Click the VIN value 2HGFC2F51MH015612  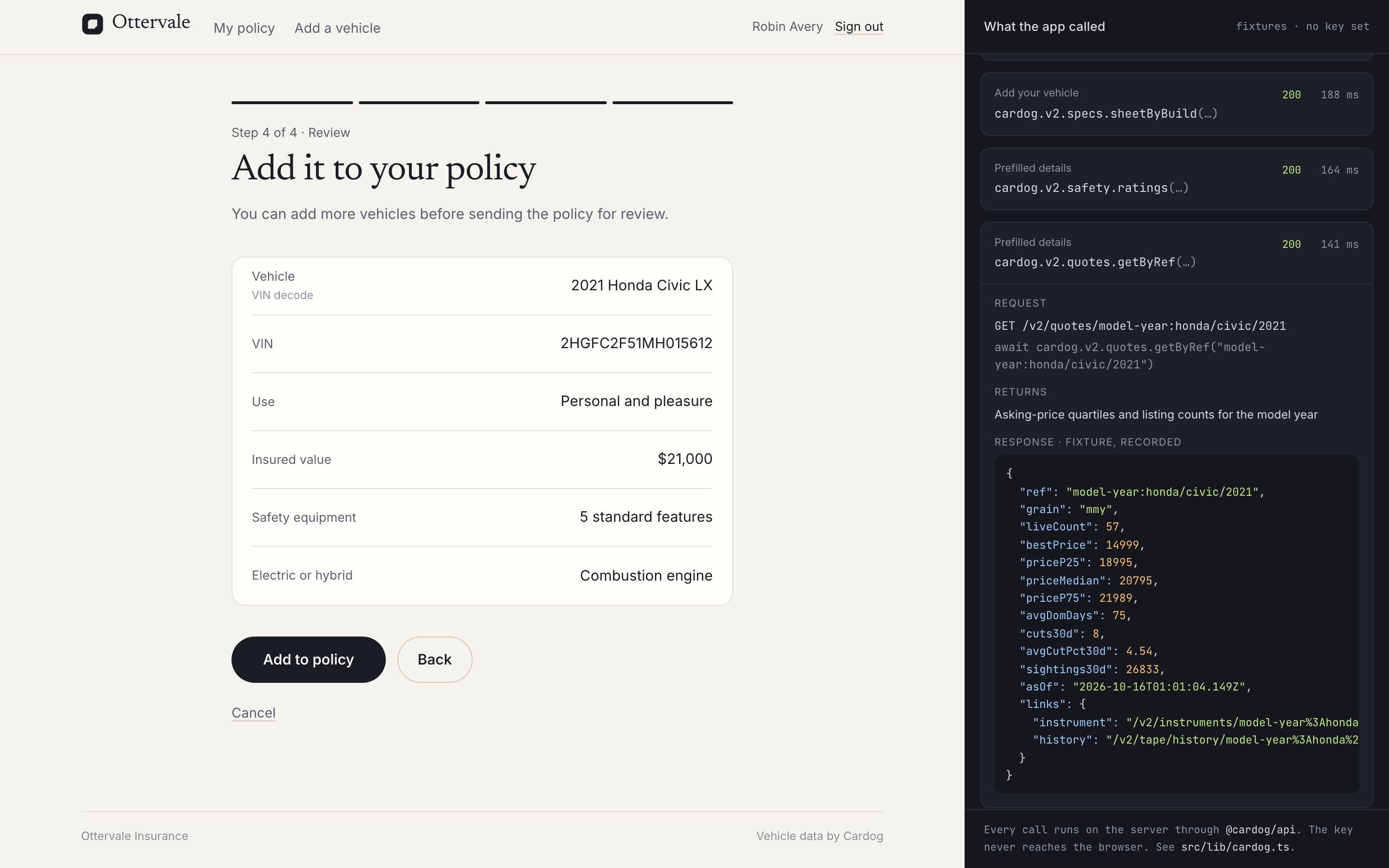636,343
